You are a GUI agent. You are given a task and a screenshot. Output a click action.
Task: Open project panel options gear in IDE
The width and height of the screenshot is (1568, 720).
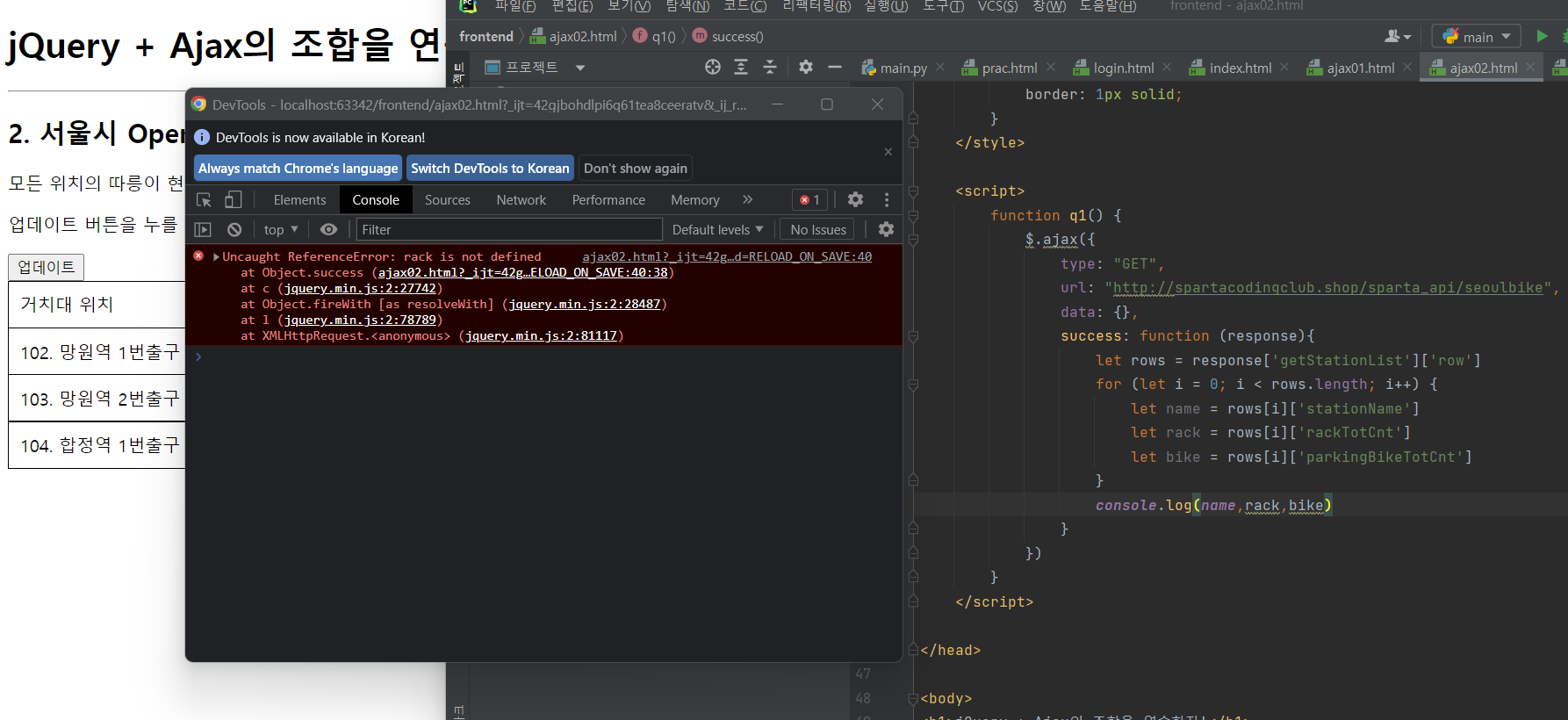(806, 67)
